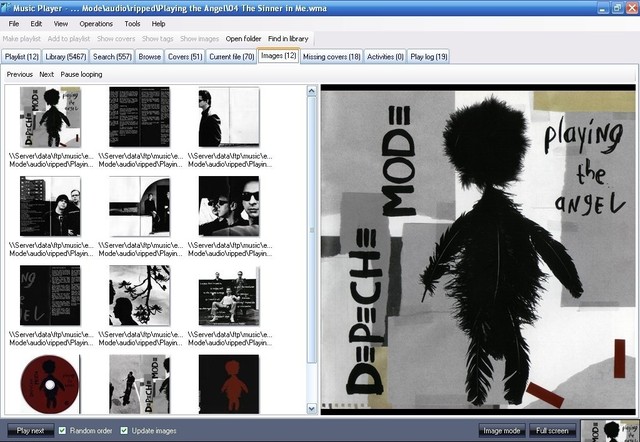
Task: Switch to the Play log (19) tab
Action: (x=429, y=57)
